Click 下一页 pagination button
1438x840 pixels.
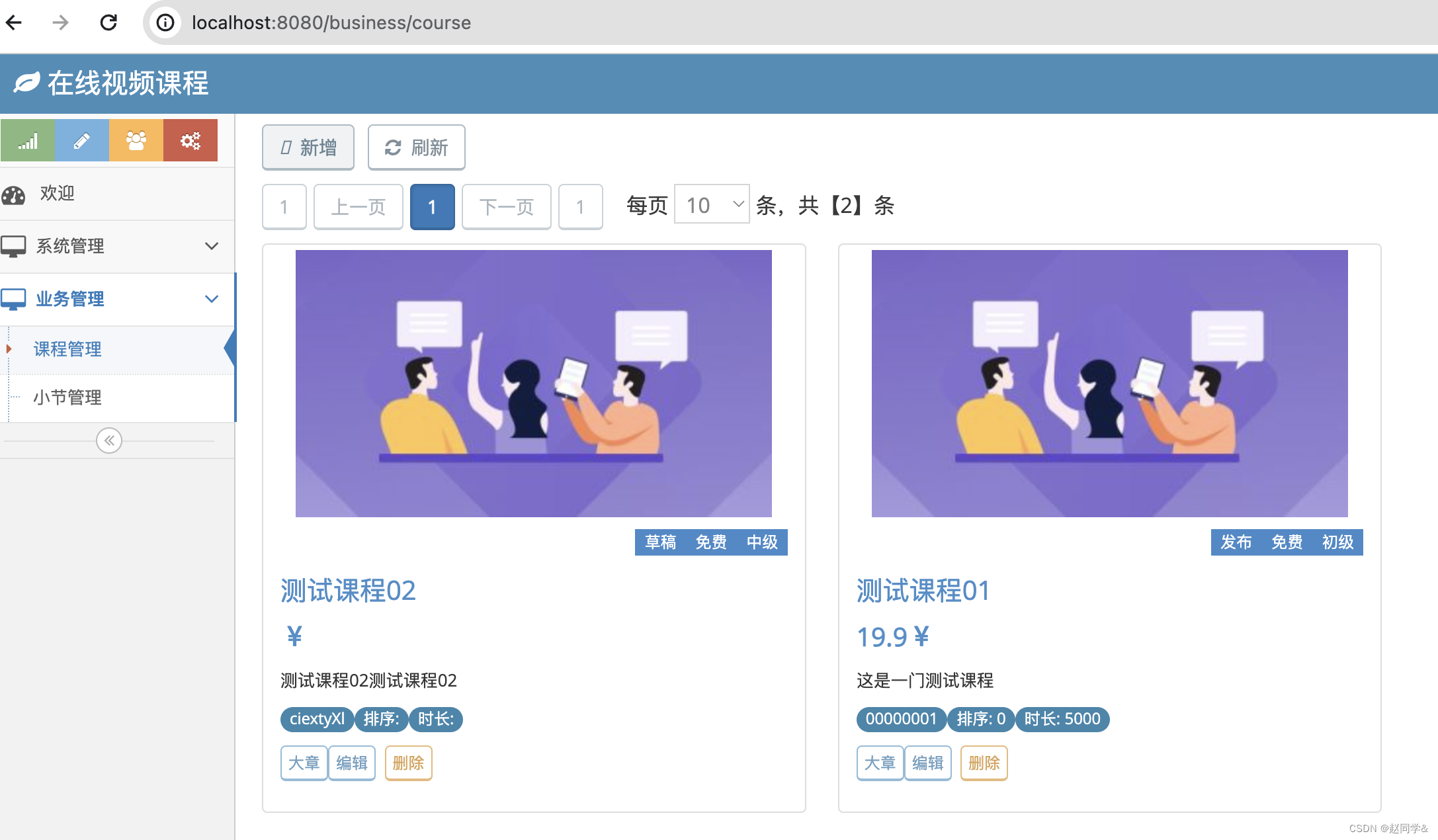coord(506,207)
